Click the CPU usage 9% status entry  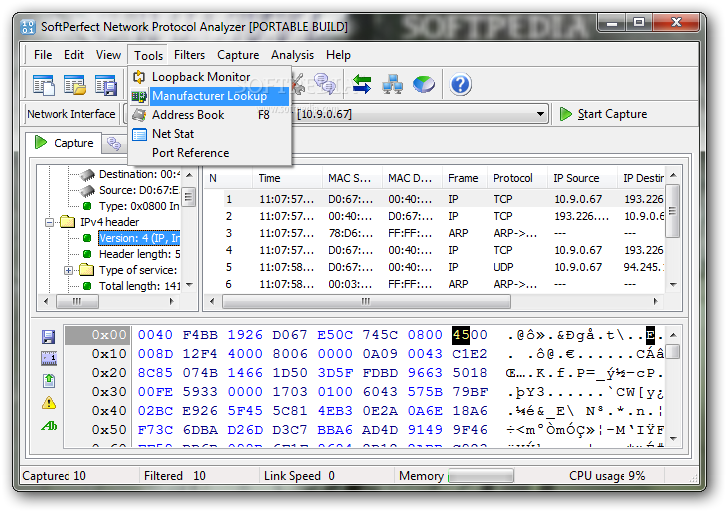click(607, 476)
